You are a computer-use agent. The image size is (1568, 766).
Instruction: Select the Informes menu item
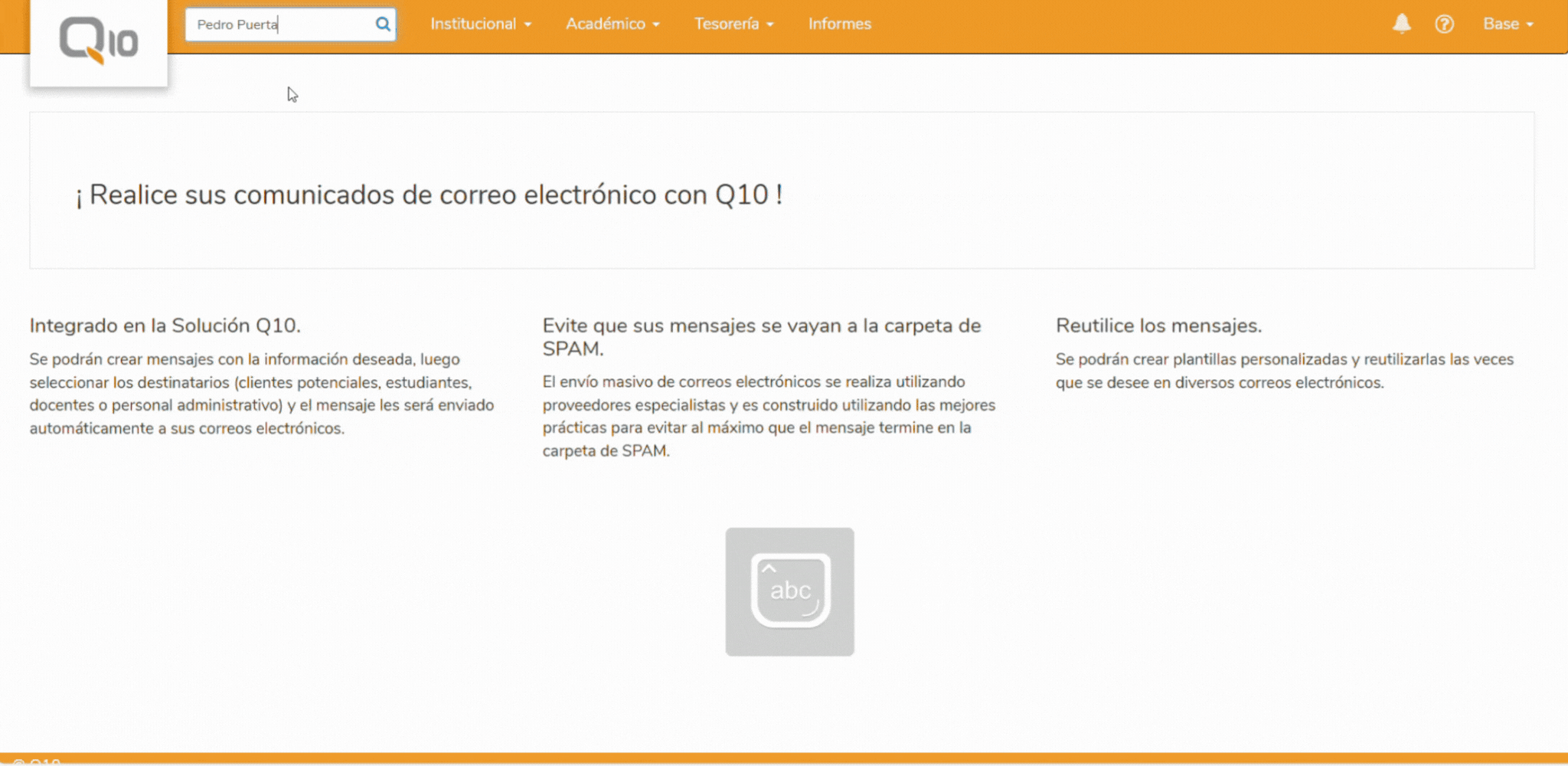[839, 24]
